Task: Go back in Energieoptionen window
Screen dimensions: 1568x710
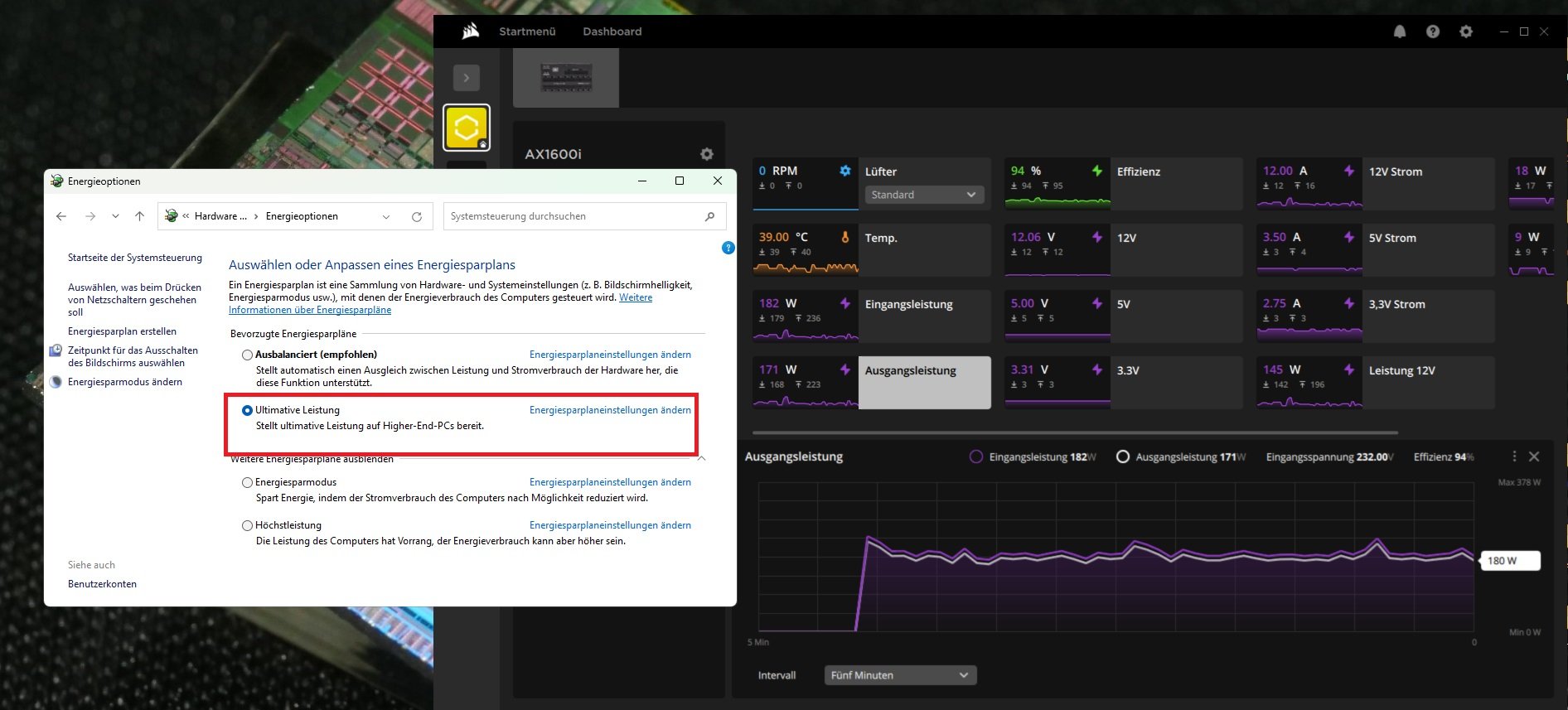Action: click(61, 216)
